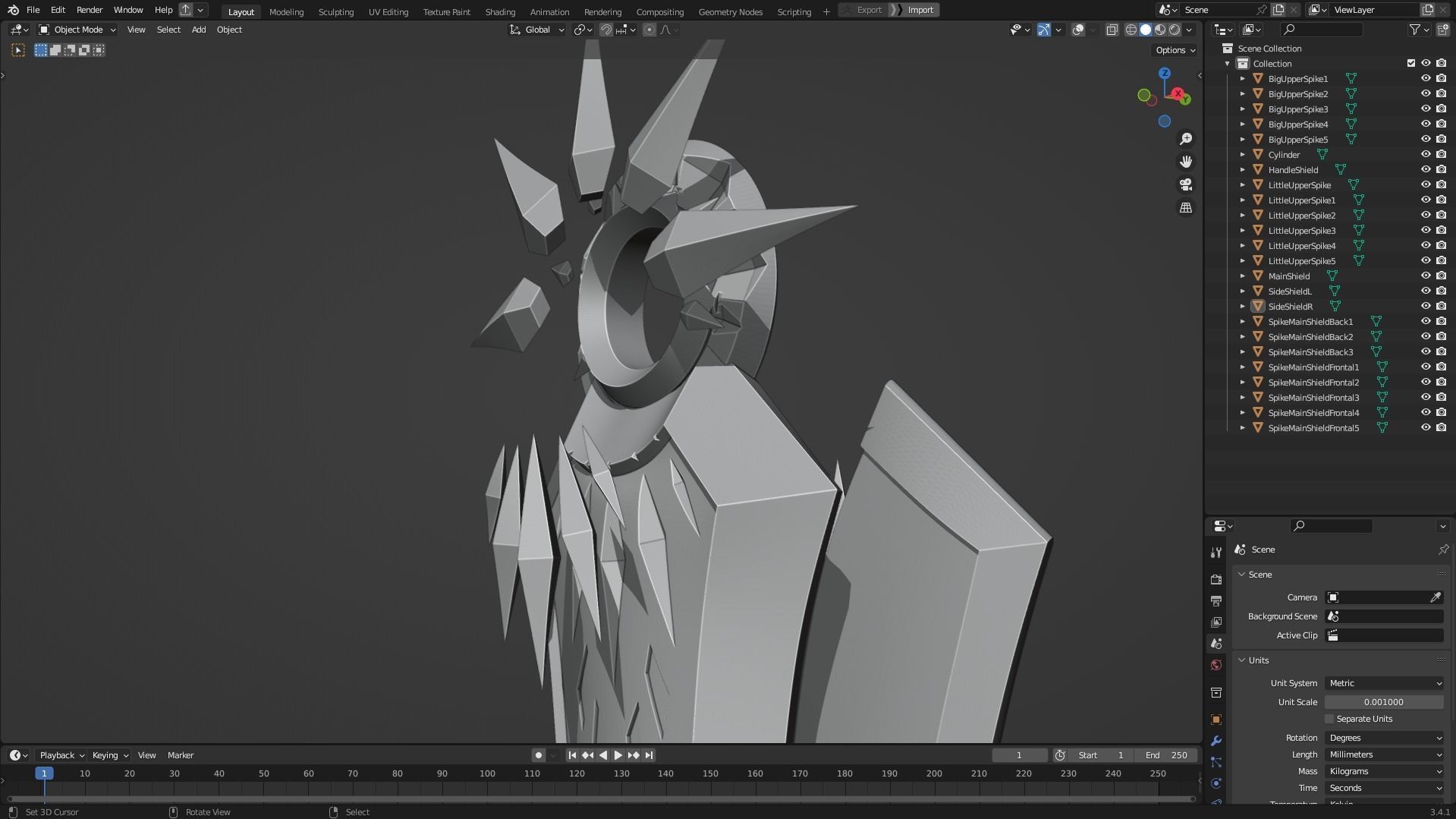Screen dimensions: 1456x819
Task: Open the Tool properties tab icon
Action: point(1216,553)
